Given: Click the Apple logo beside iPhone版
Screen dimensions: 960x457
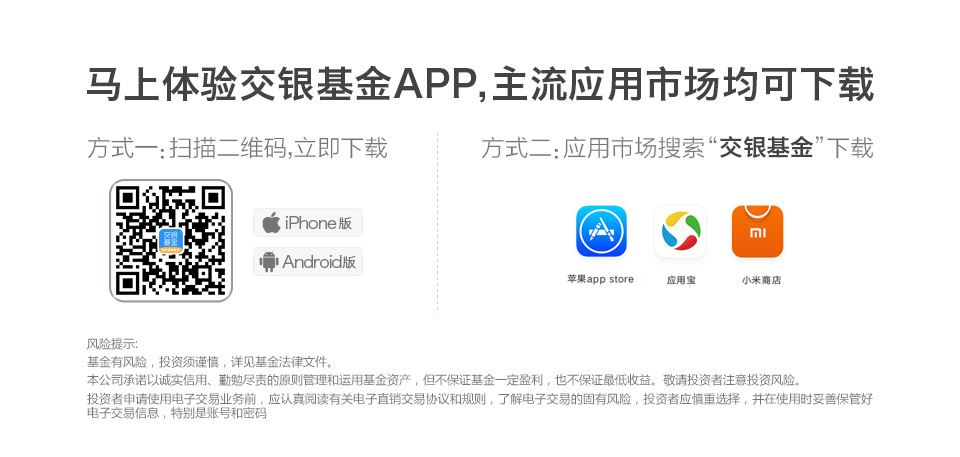Looking at the screenshot, I should (271, 222).
